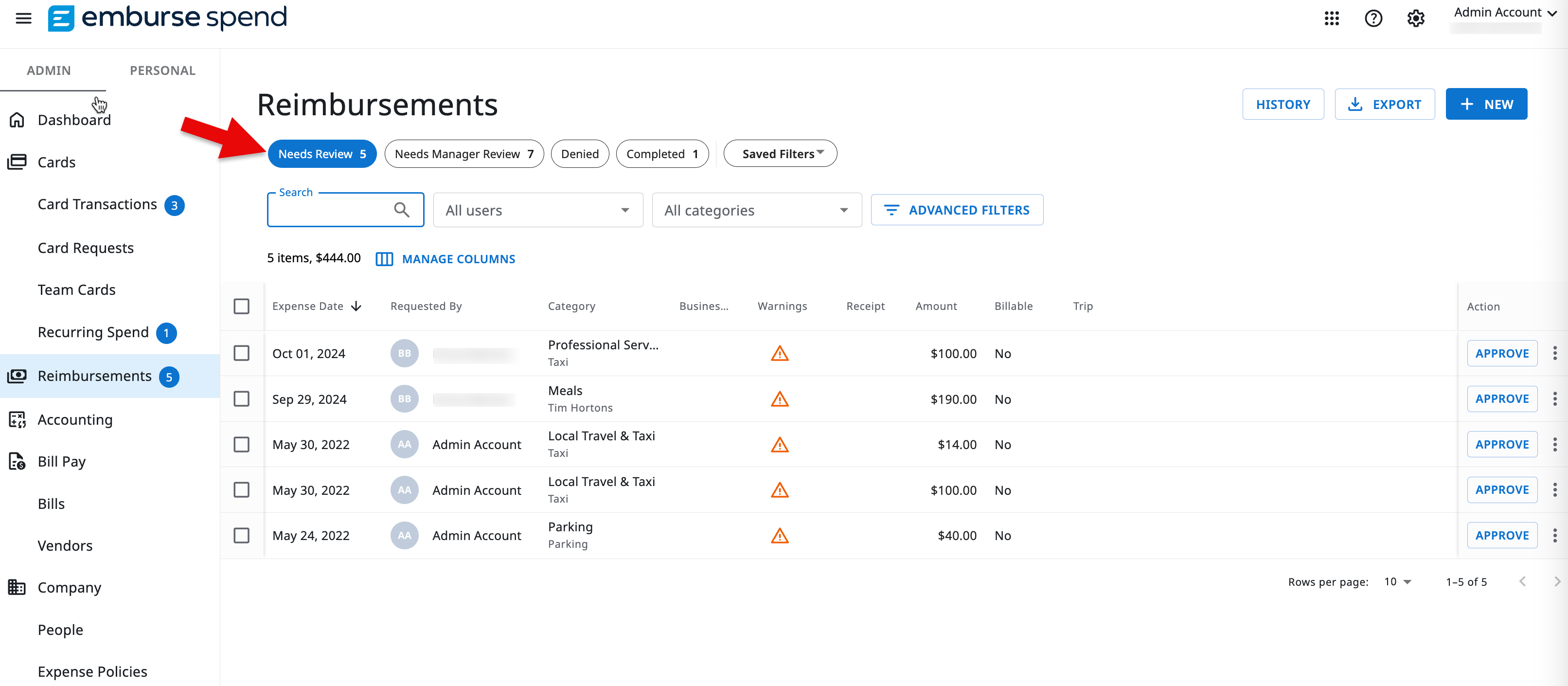Select Reimbursements in the sidebar
Screen dimensions: 1568x686
(94, 376)
